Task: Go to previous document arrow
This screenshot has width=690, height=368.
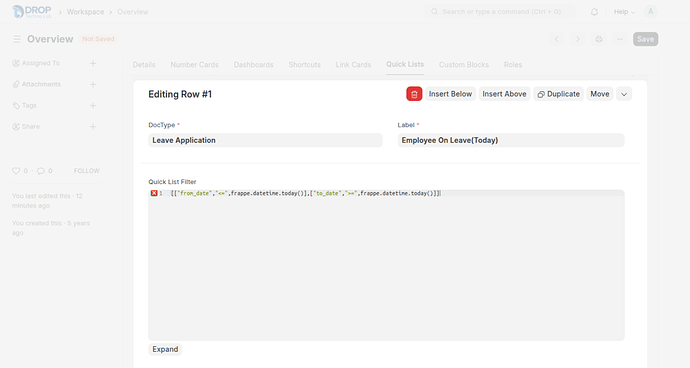Action: pyautogui.click(x=557, y=39)
